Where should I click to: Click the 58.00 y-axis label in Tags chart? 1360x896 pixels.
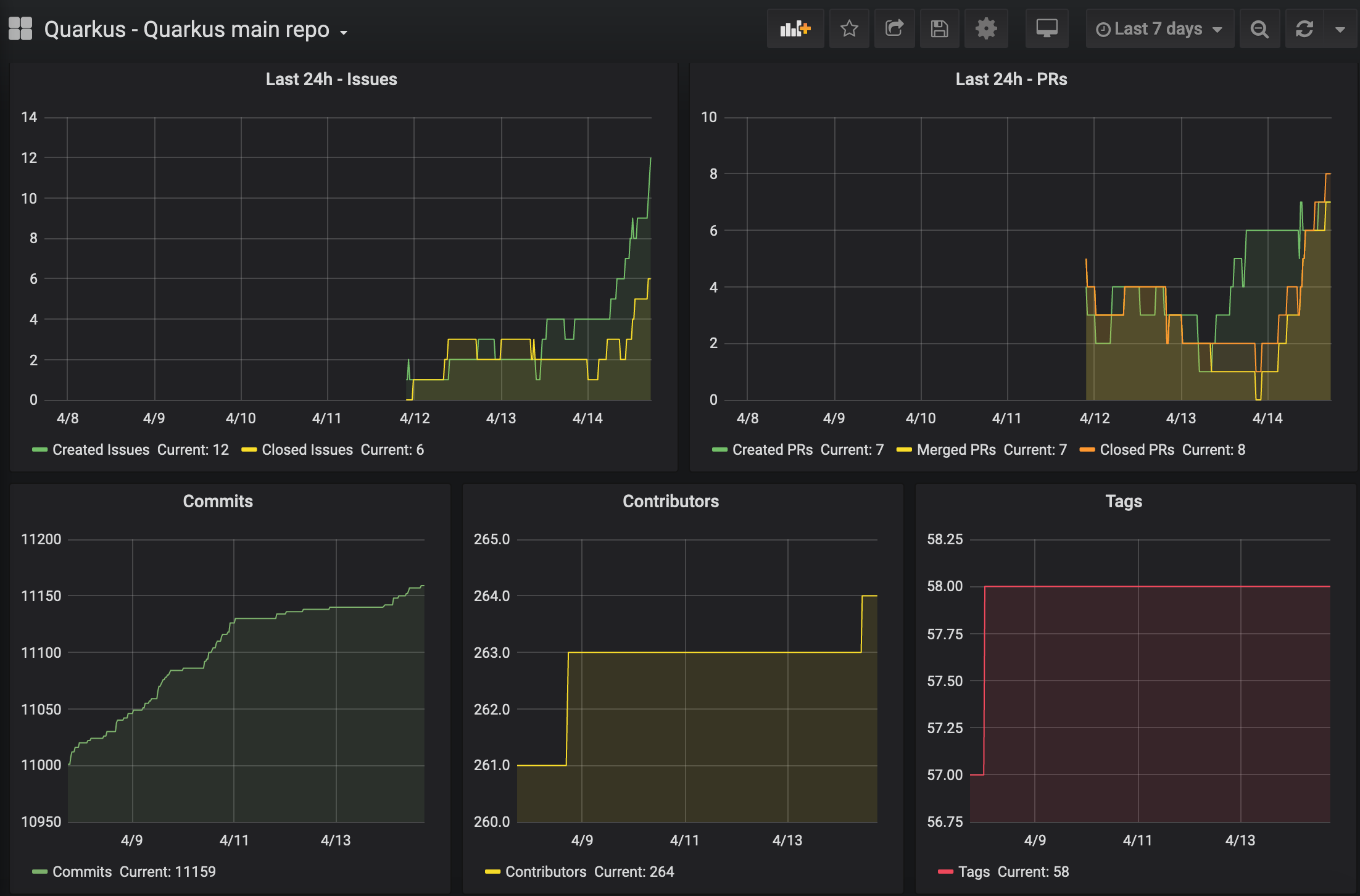click(944, 586)
